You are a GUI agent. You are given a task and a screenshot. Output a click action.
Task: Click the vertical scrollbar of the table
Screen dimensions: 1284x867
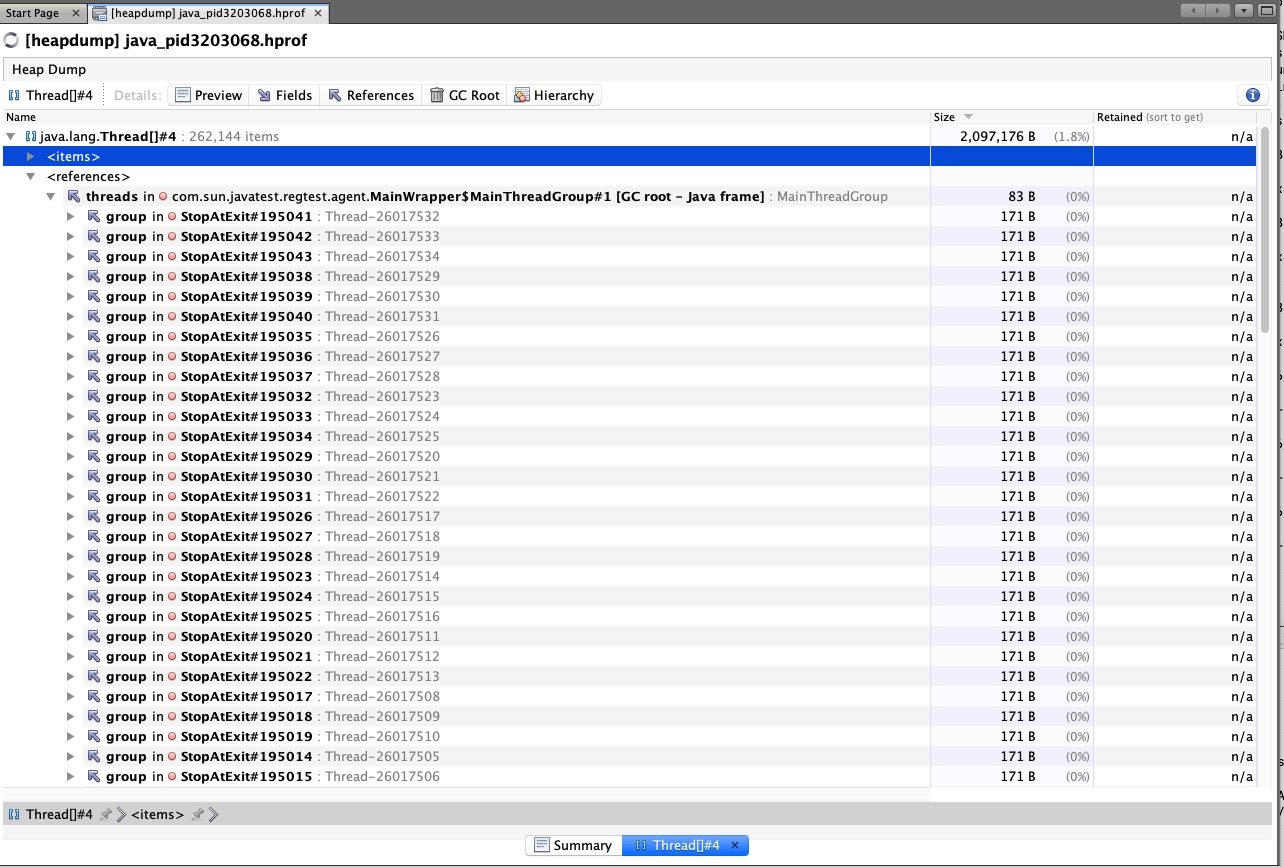(x=1264, y=230)
